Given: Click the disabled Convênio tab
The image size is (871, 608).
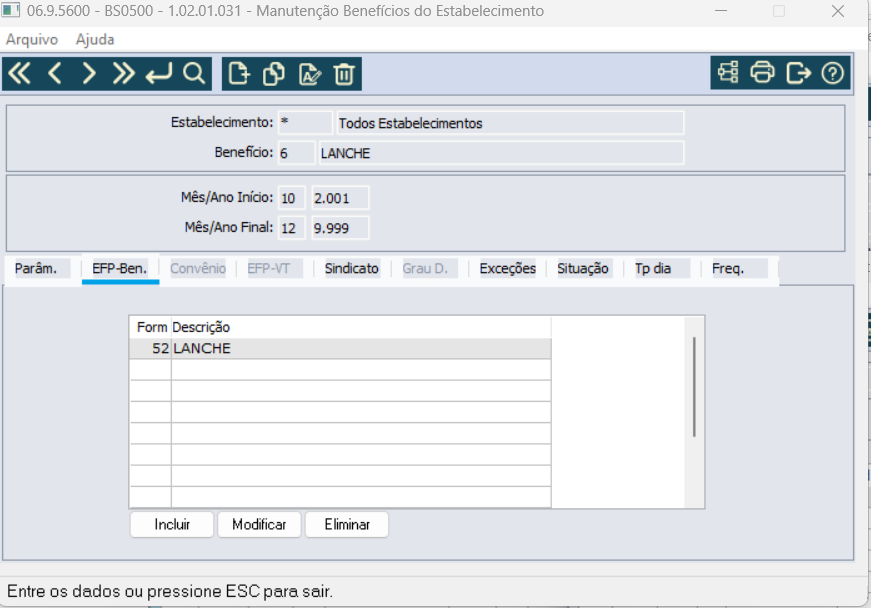Looking at the screenshot, I should pos(198,269).
